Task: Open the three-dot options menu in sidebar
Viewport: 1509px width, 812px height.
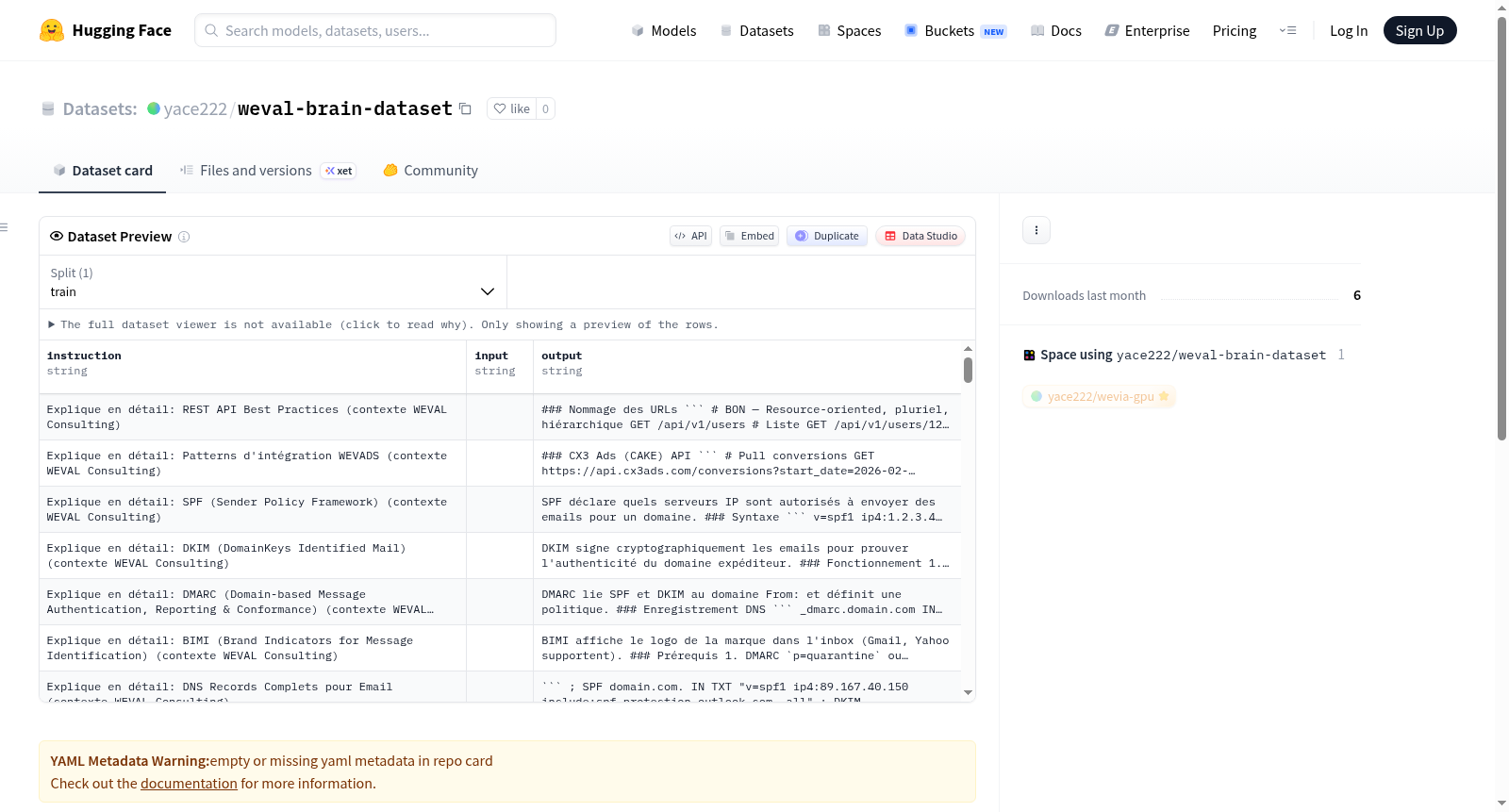Action: 1036,230
